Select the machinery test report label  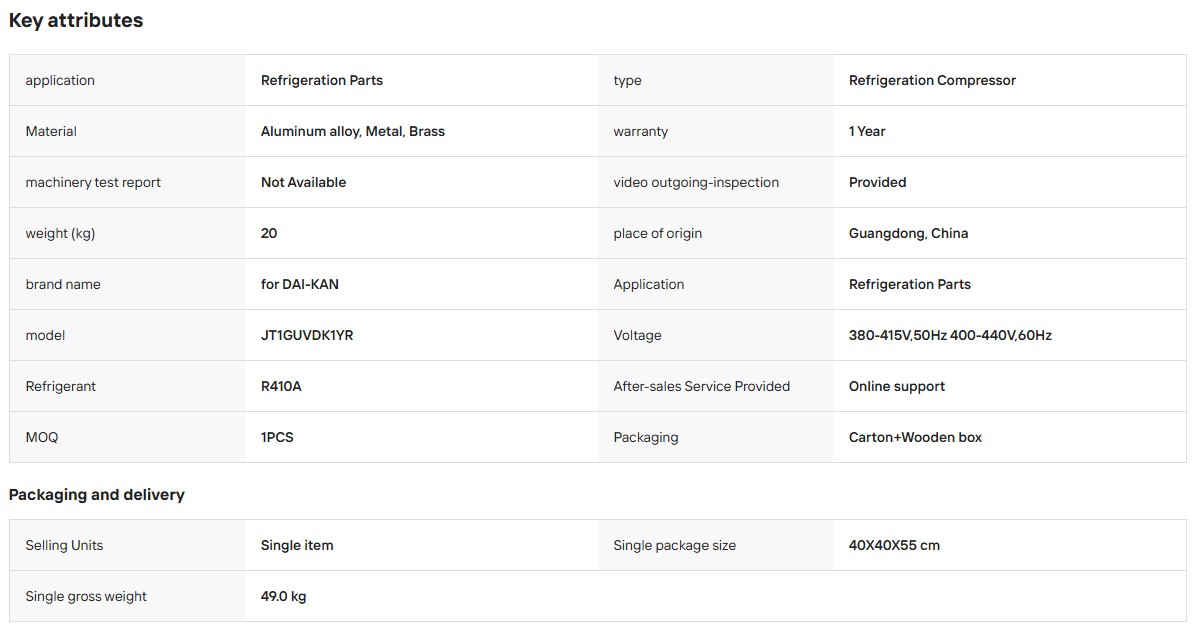tap(93, 182)
